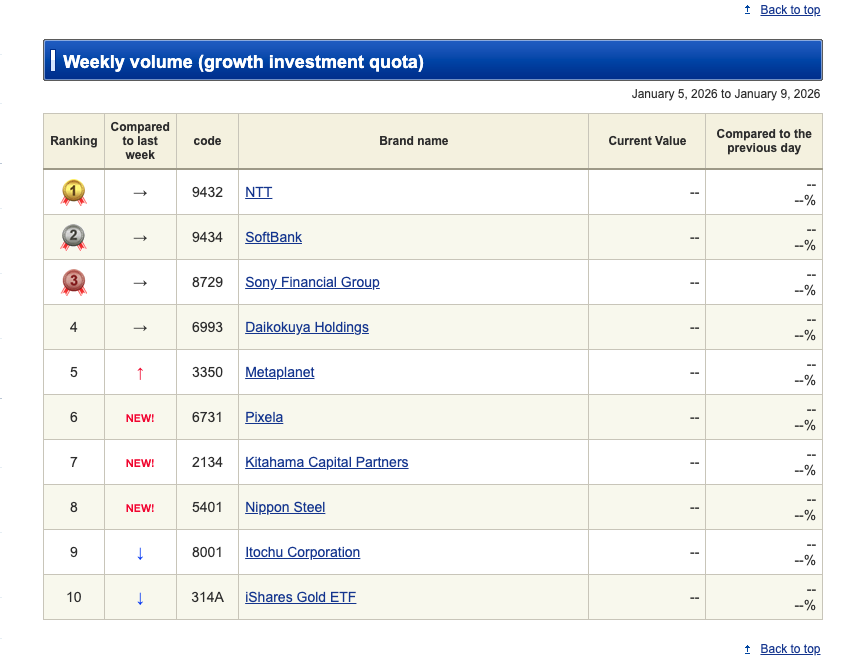Click the ranking number 7 cell
The width and height of the screenshot is (858, 669).
click(x=73, y=462)
